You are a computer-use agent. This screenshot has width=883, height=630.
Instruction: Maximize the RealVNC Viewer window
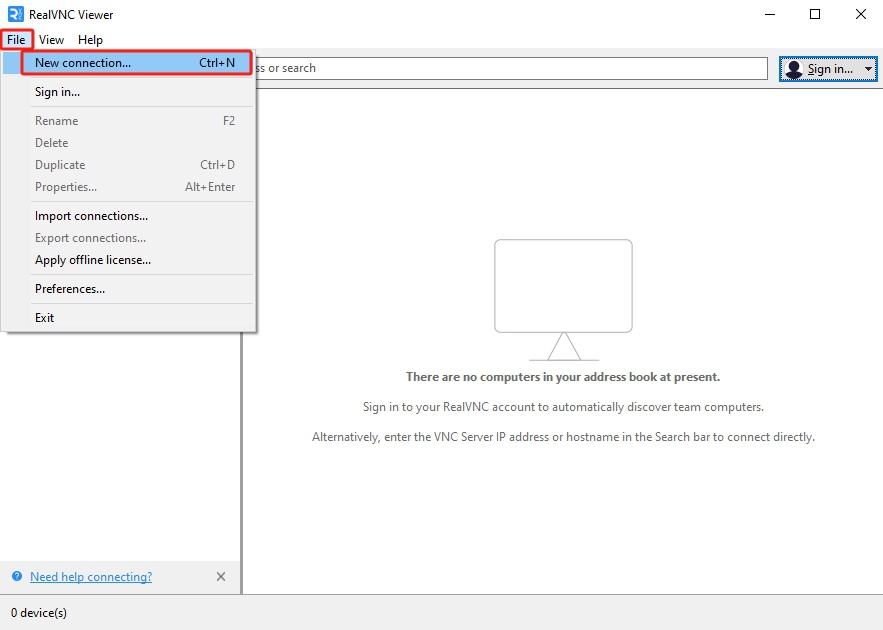click(815, 14)
